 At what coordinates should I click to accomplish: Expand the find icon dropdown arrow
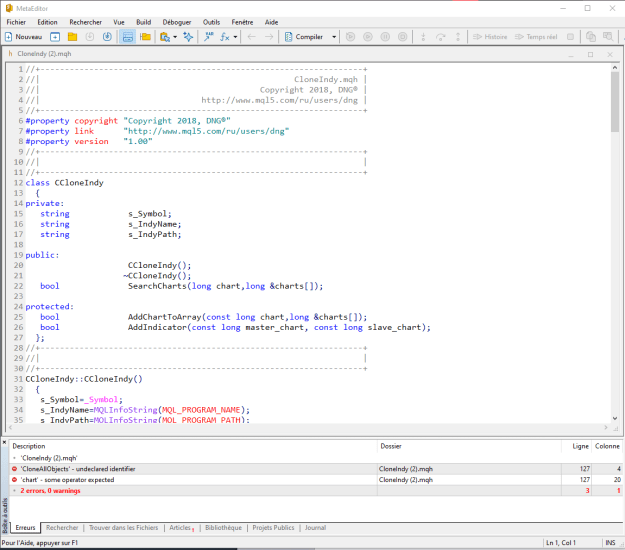click(x=175, y=37)
